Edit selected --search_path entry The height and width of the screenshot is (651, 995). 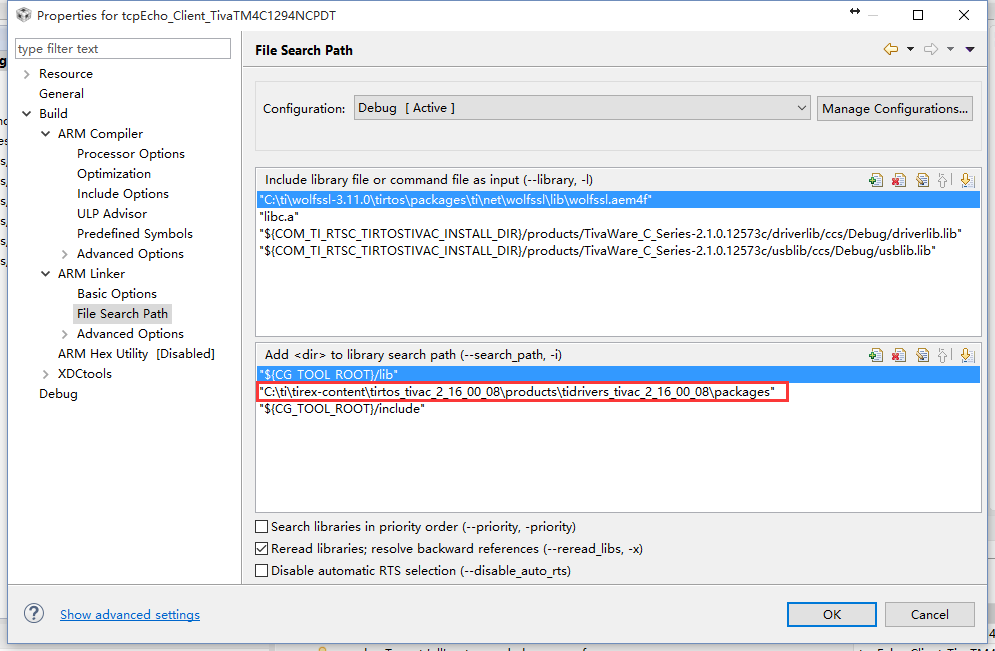click(922, 355)
